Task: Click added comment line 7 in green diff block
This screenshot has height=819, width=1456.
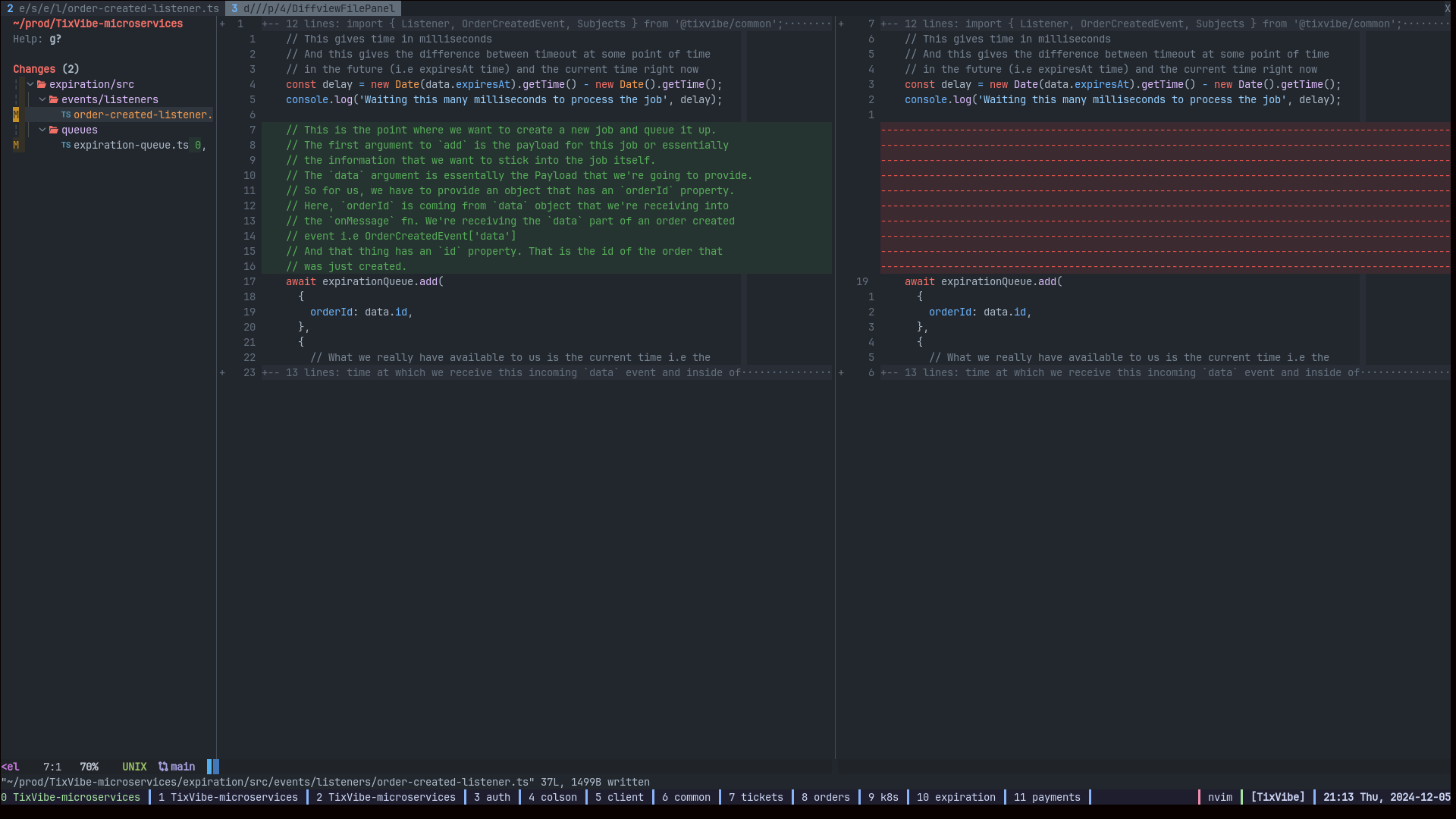Action: pyautogui.click(x=500, y=130)
